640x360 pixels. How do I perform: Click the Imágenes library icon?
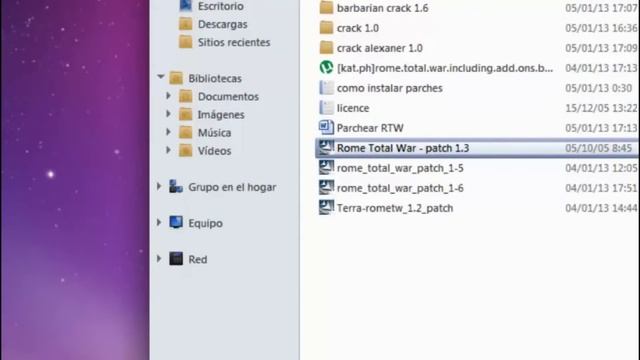point(186,114)
